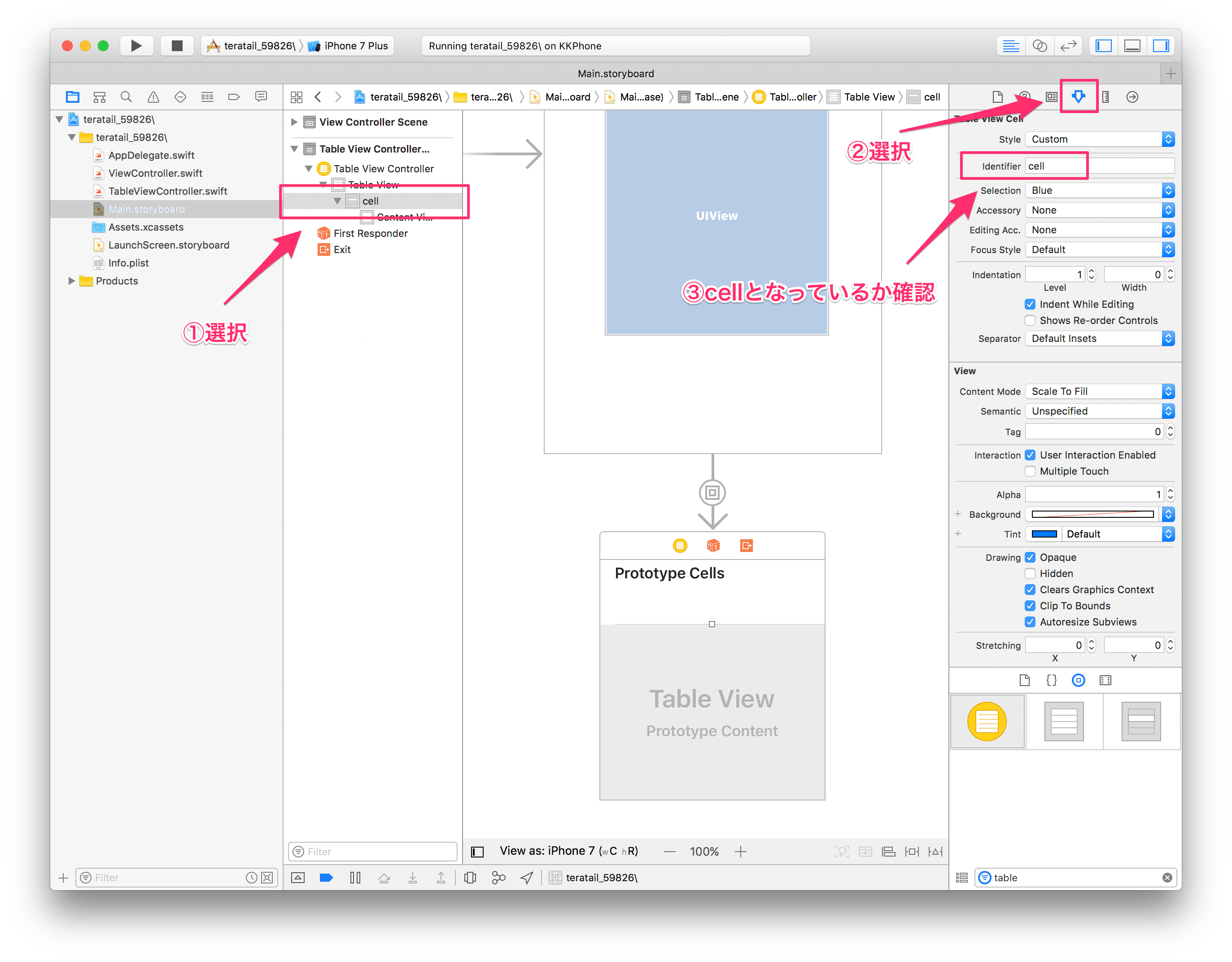Click the View as: iPhone 7 button
Screen dimensions: 1232x962
568,850
